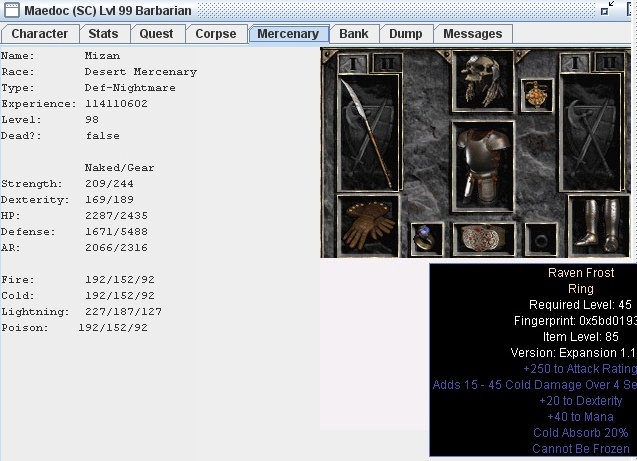Click 'Def-Nightmare' type value
637x461 pixels.
click(130, 88)
